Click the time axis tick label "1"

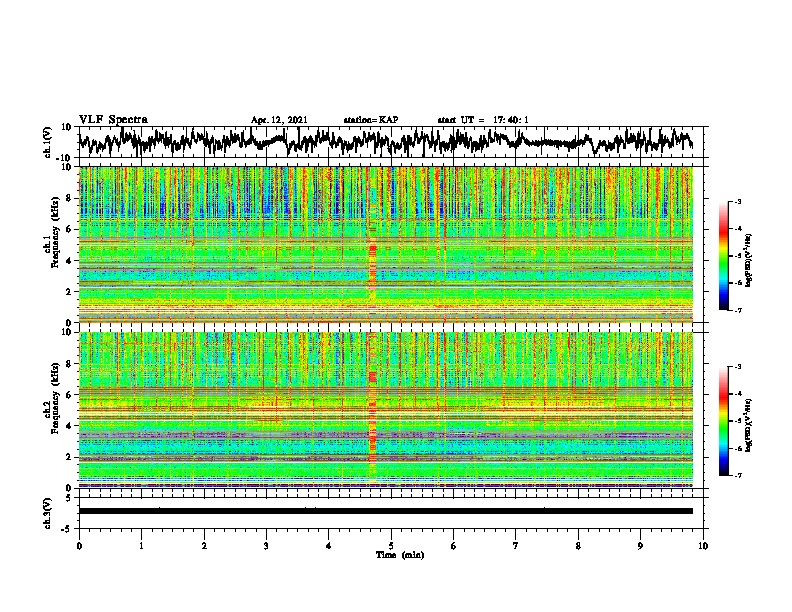(x=141, y=546)
